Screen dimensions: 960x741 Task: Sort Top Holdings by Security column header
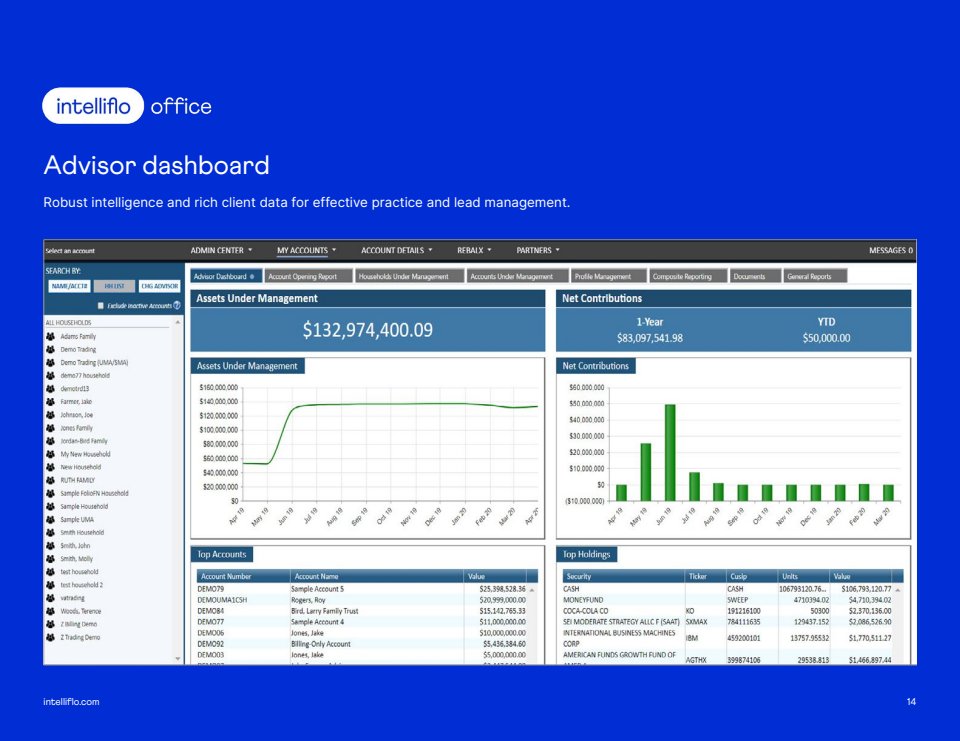pyautogui.click(x=623, y=576)
